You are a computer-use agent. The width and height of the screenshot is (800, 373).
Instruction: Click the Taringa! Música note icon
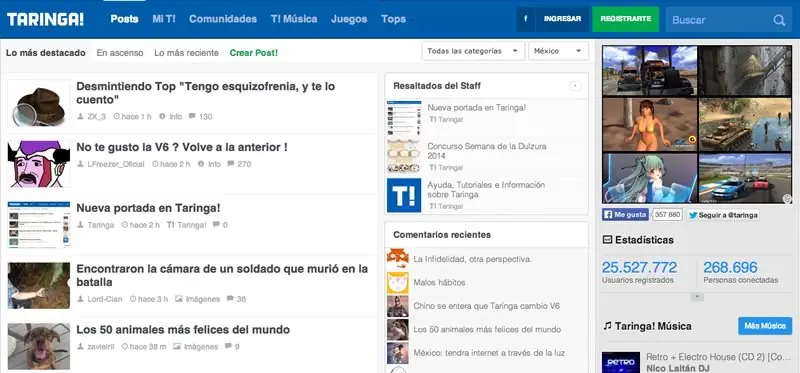click(607, 326)
